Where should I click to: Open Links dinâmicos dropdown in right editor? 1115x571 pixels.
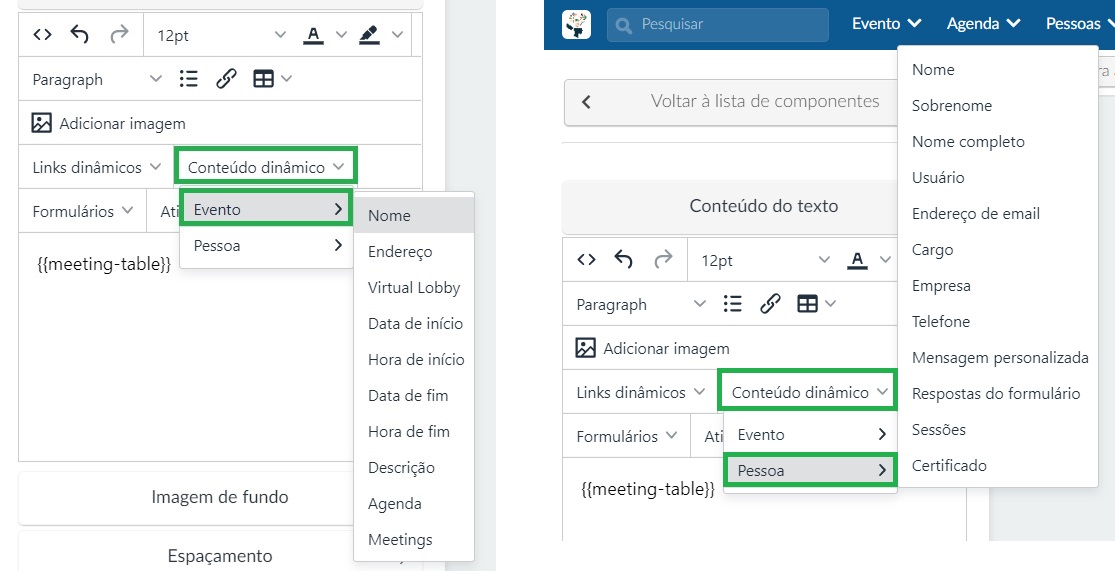[x=640, y=393]
